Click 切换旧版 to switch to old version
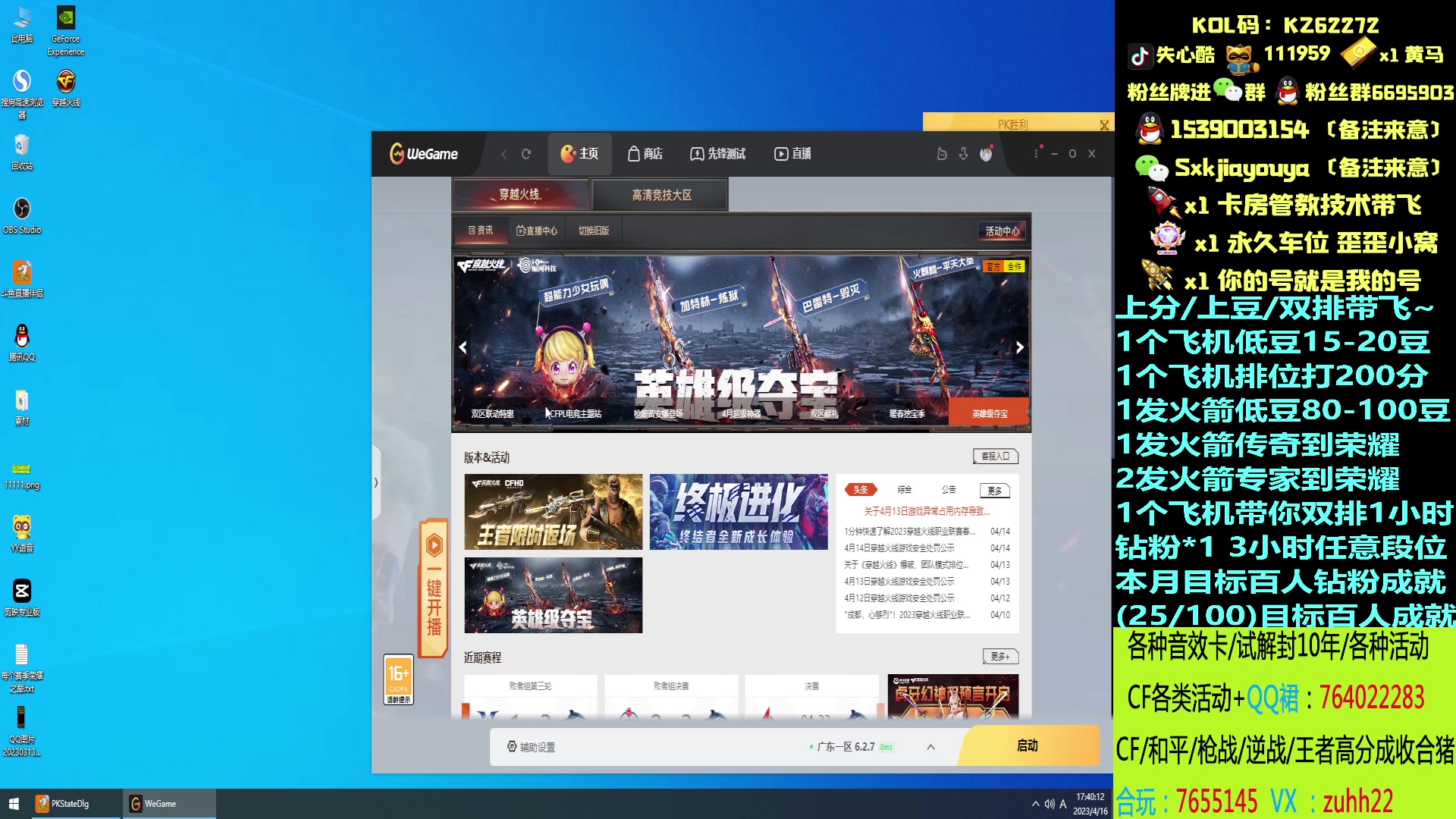 click(594, 231)
